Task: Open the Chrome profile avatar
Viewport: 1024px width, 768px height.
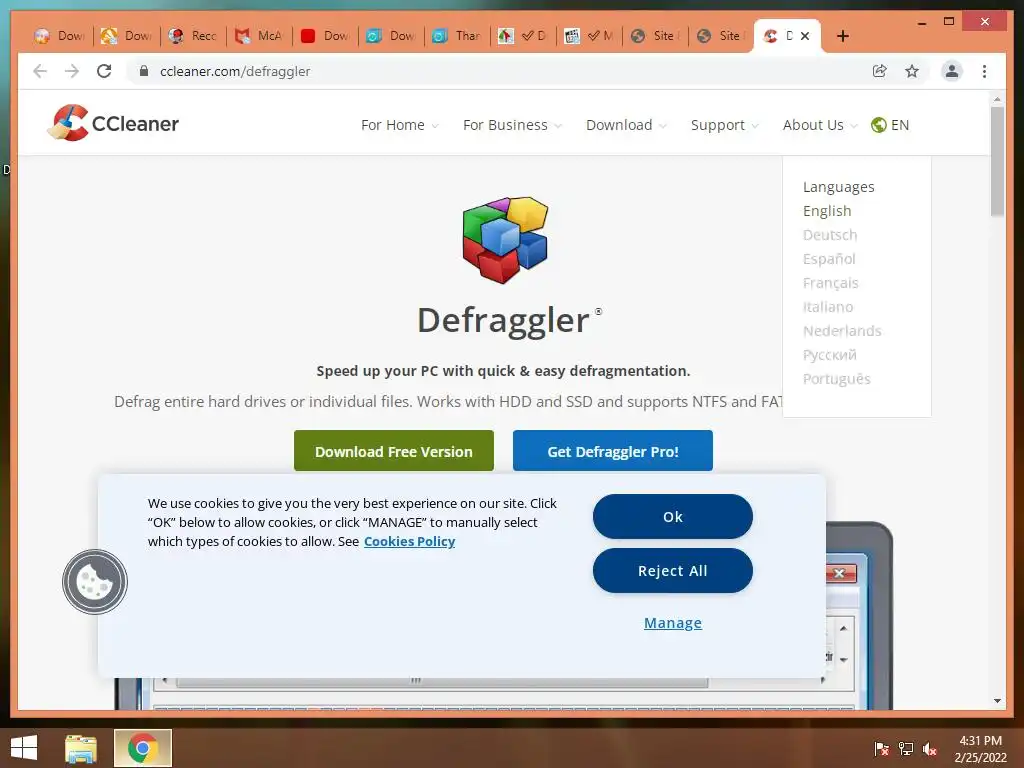Action: [x=952, y=71]
